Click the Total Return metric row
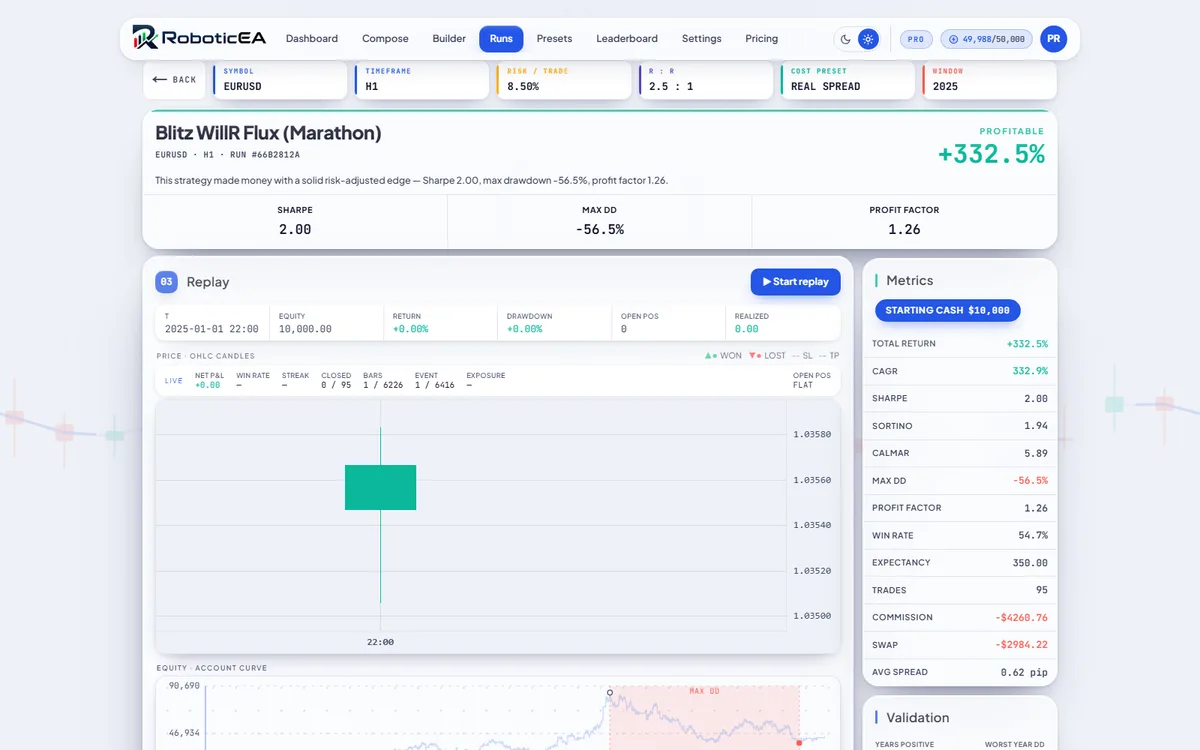The width and height of the screenshot is (1200, 750). point(960,344)
